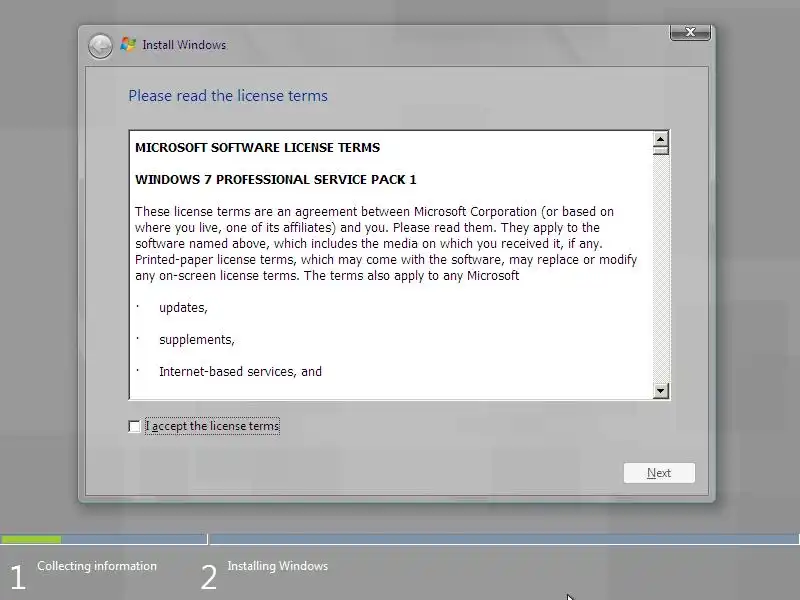Click the 'Collecting information' step label
This screenshot has height=600, width=800.
pyautogui.click(x=97, y=566)
